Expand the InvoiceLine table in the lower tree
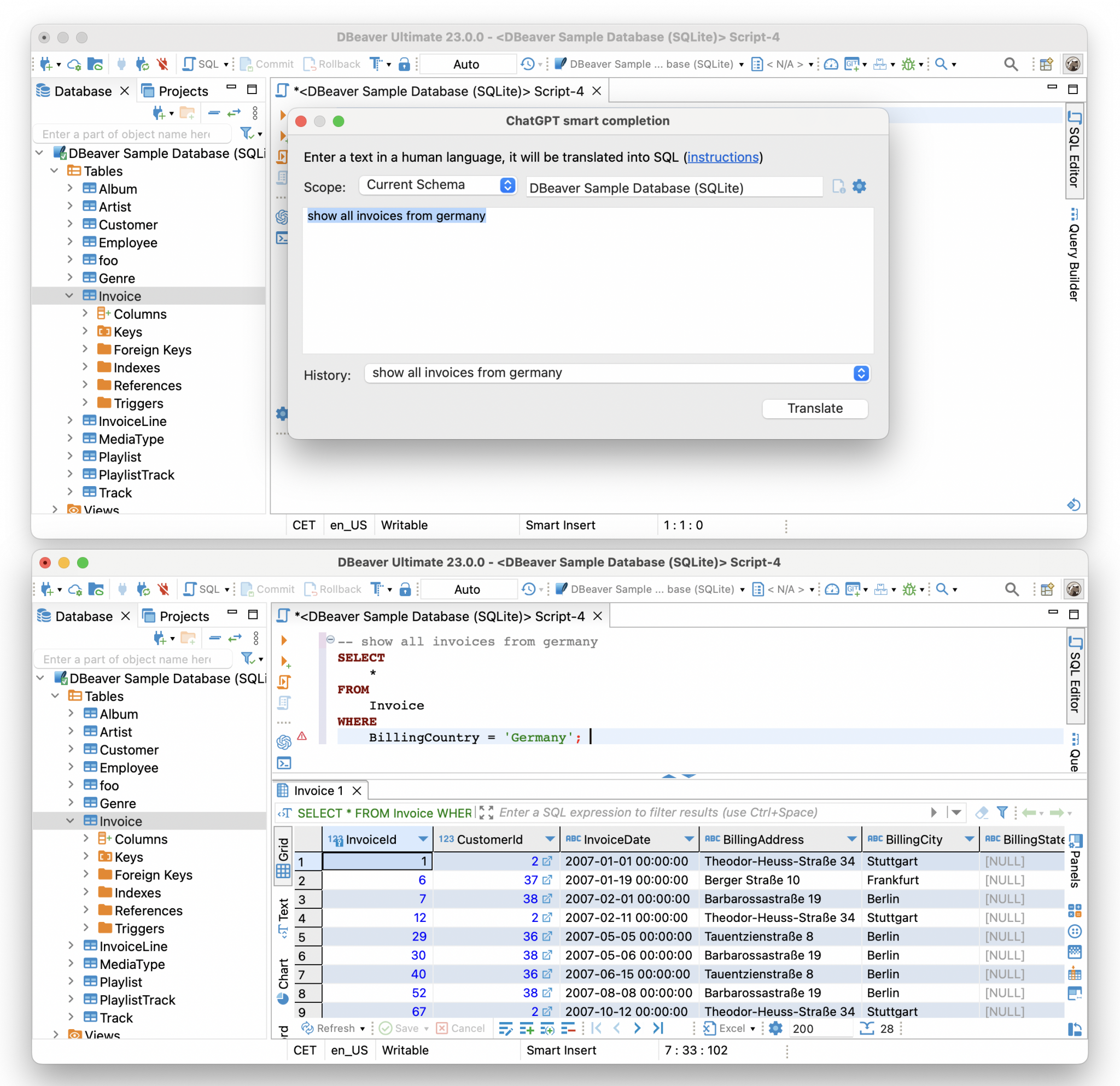This screenshot has height=1086, width=1120. coord(71,945)
